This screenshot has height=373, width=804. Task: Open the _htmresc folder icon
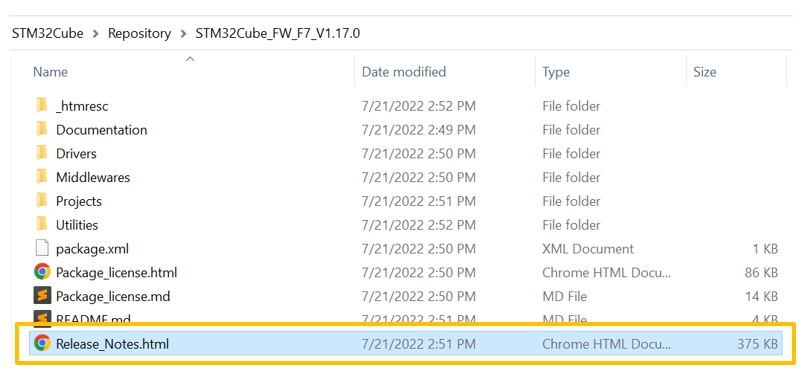42,106
